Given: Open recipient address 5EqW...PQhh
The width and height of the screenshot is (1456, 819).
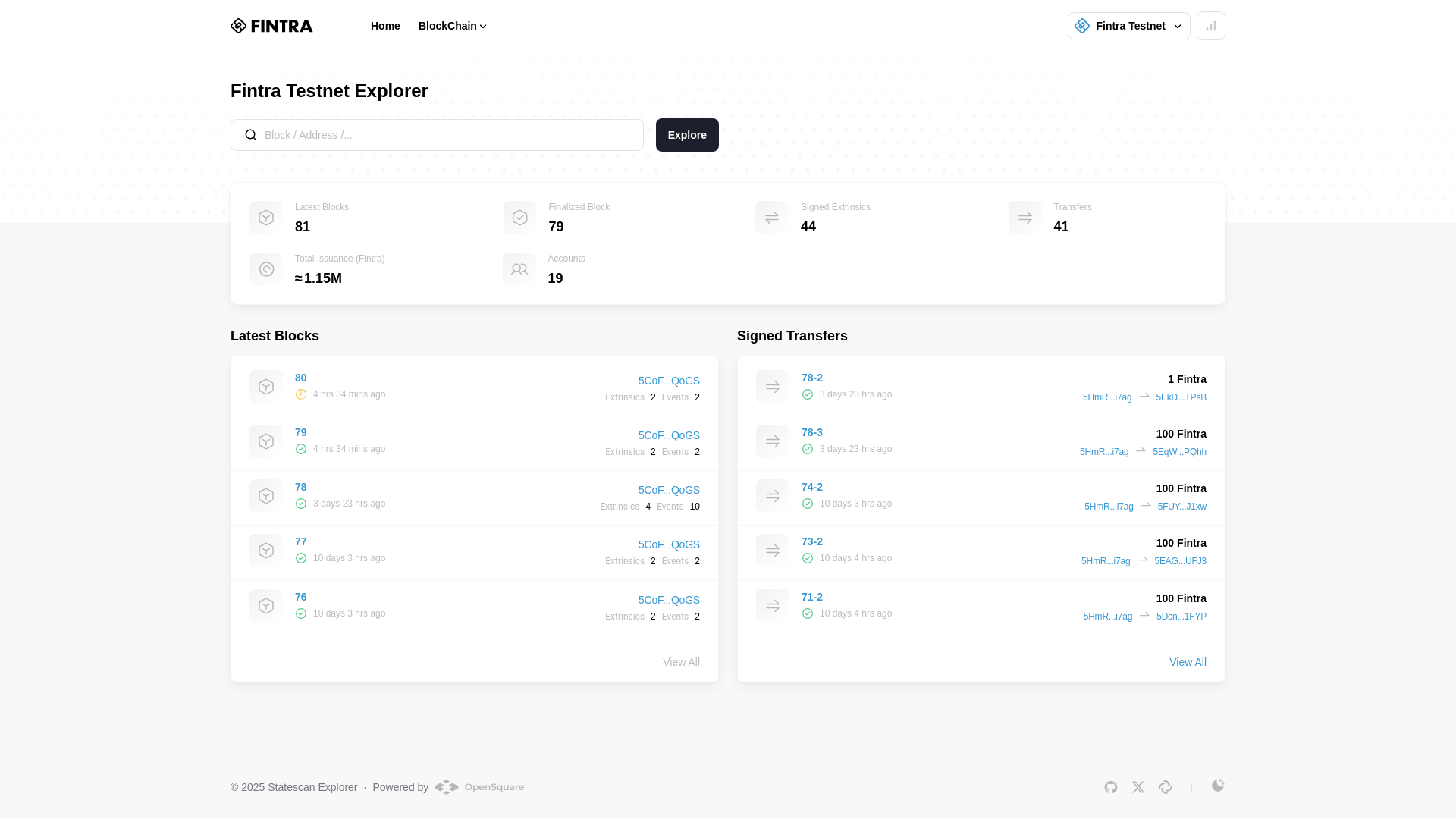Looking at the screenshot, I should pos(1179,452).
